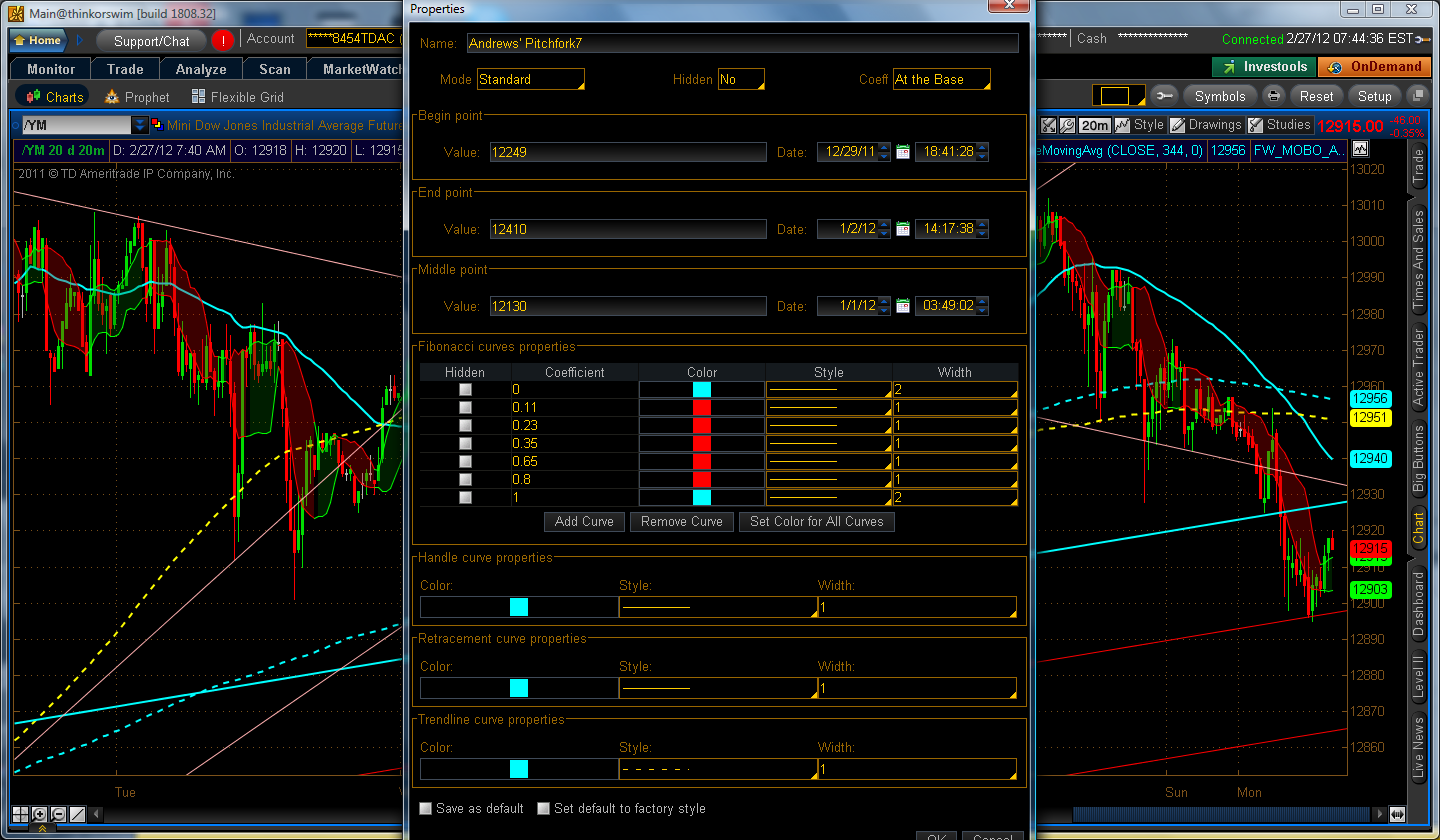
Task: Open the Coeff dropdown showing At the Base
Action: (942, 79)
